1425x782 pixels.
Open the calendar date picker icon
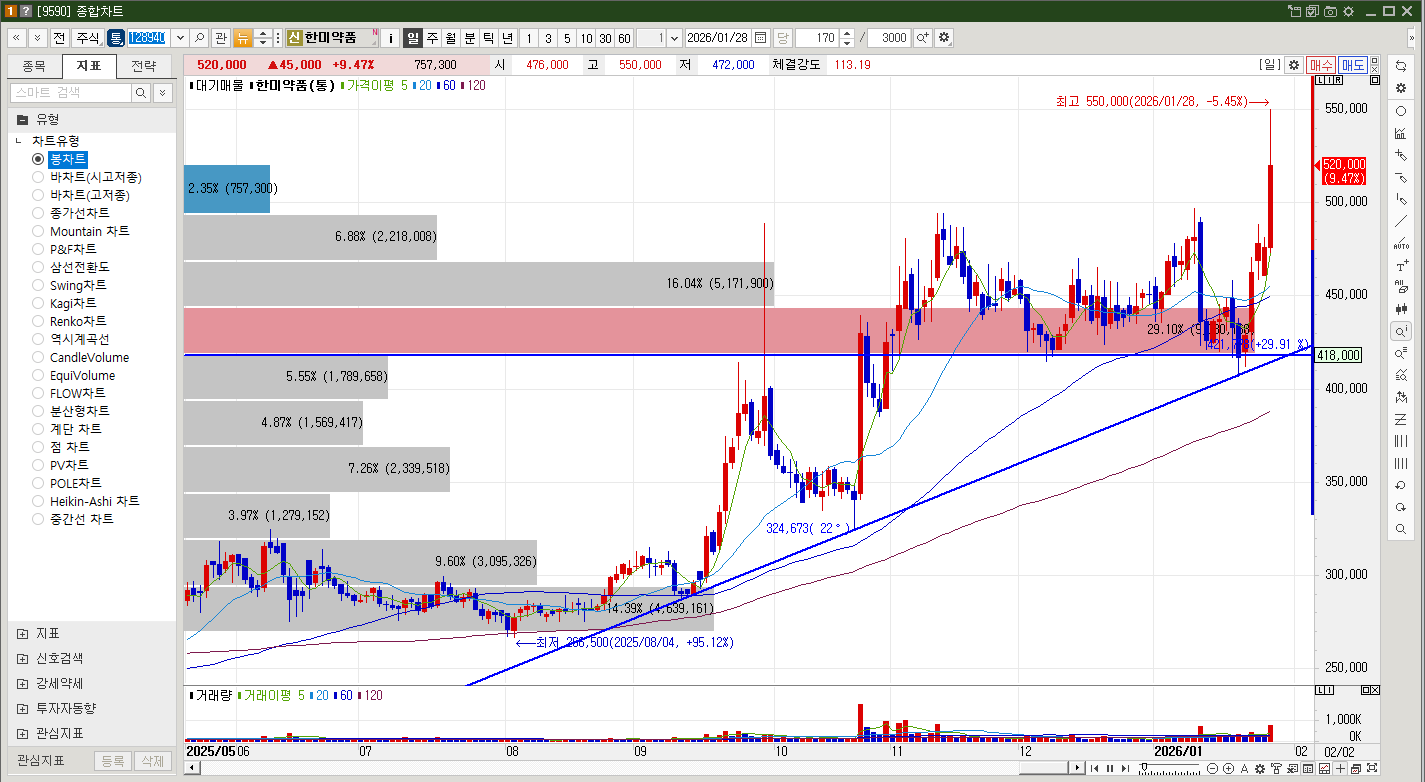point(761,38)
